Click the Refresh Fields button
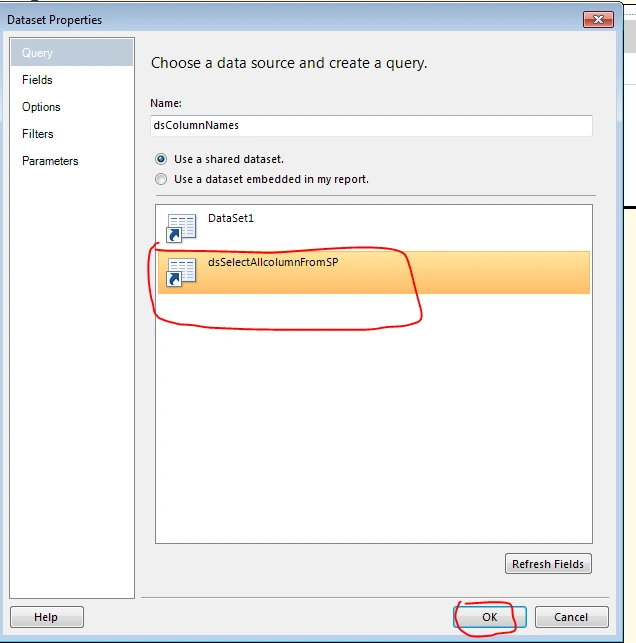The image size is (636, 643). point(548,564)
